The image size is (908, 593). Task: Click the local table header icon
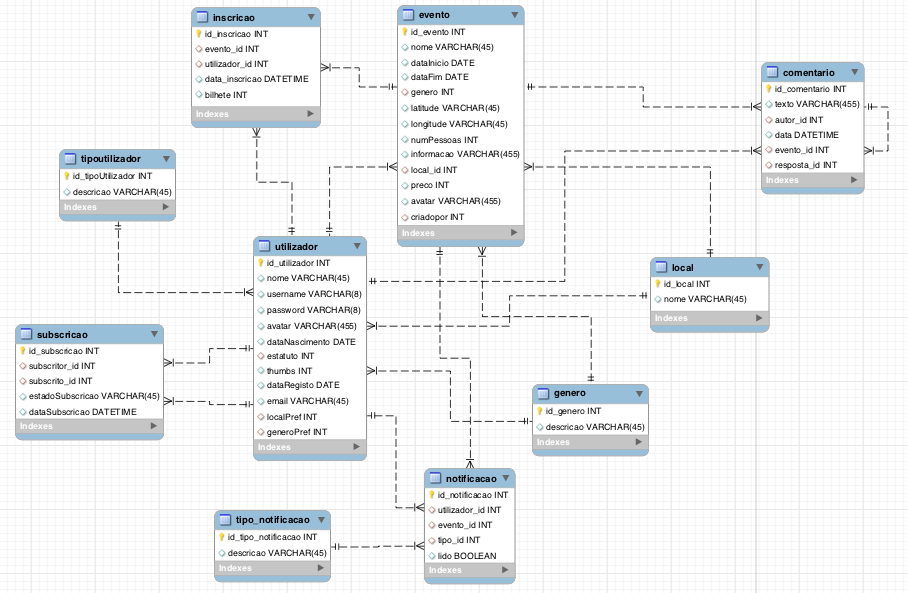pyautogui.click(x=661, y=268)
